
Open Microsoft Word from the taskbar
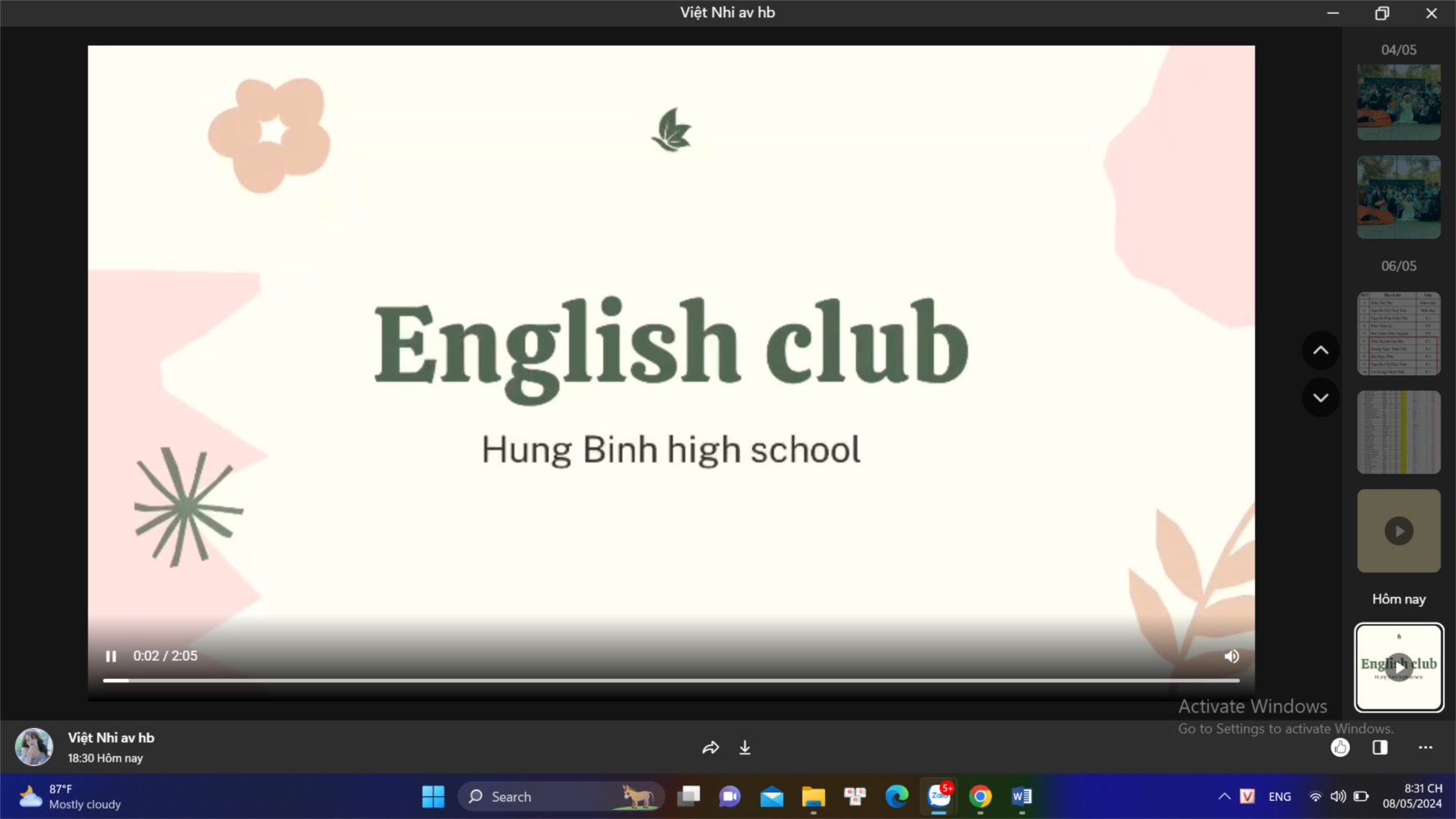point(1022,796)
